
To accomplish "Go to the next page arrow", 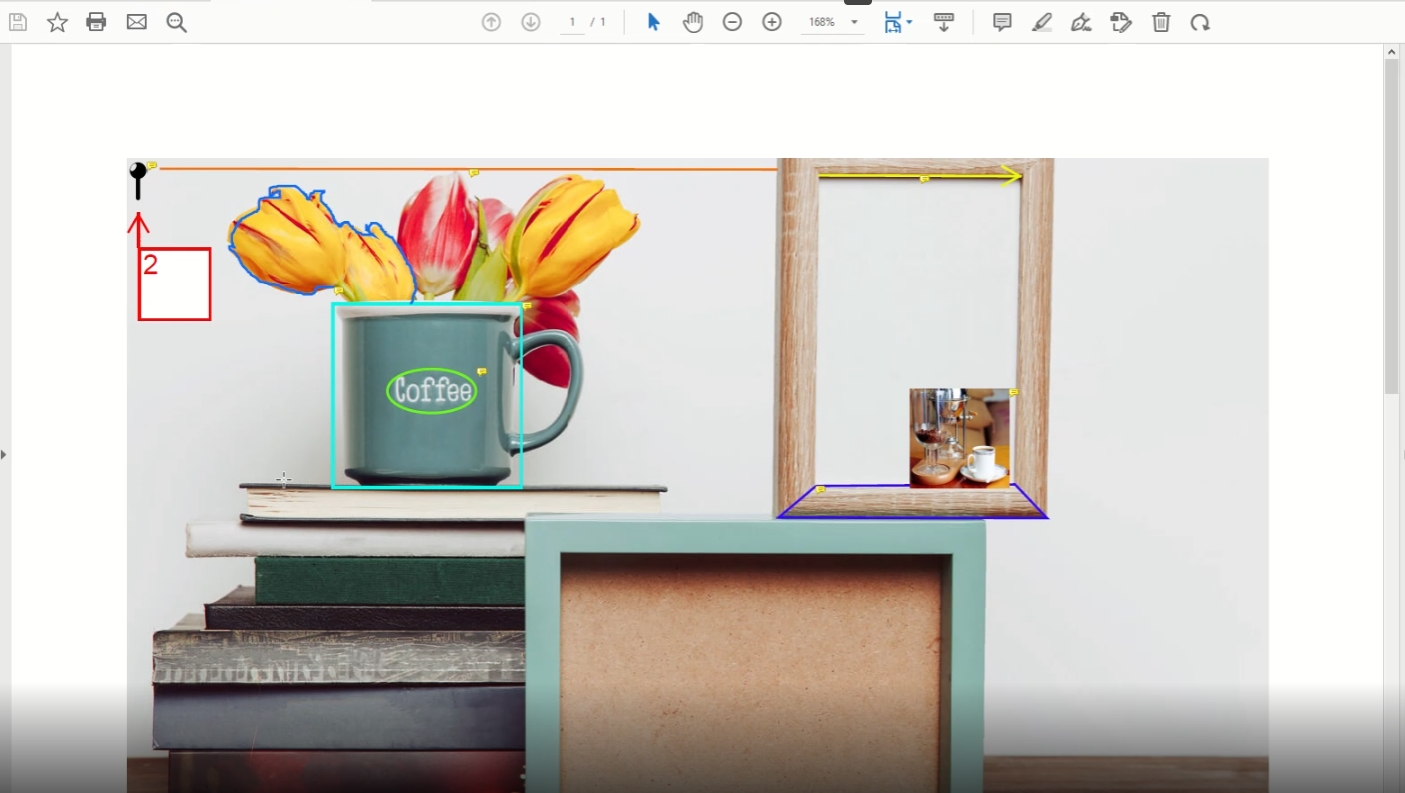I will pyautogui.click(x=531, y=22).
